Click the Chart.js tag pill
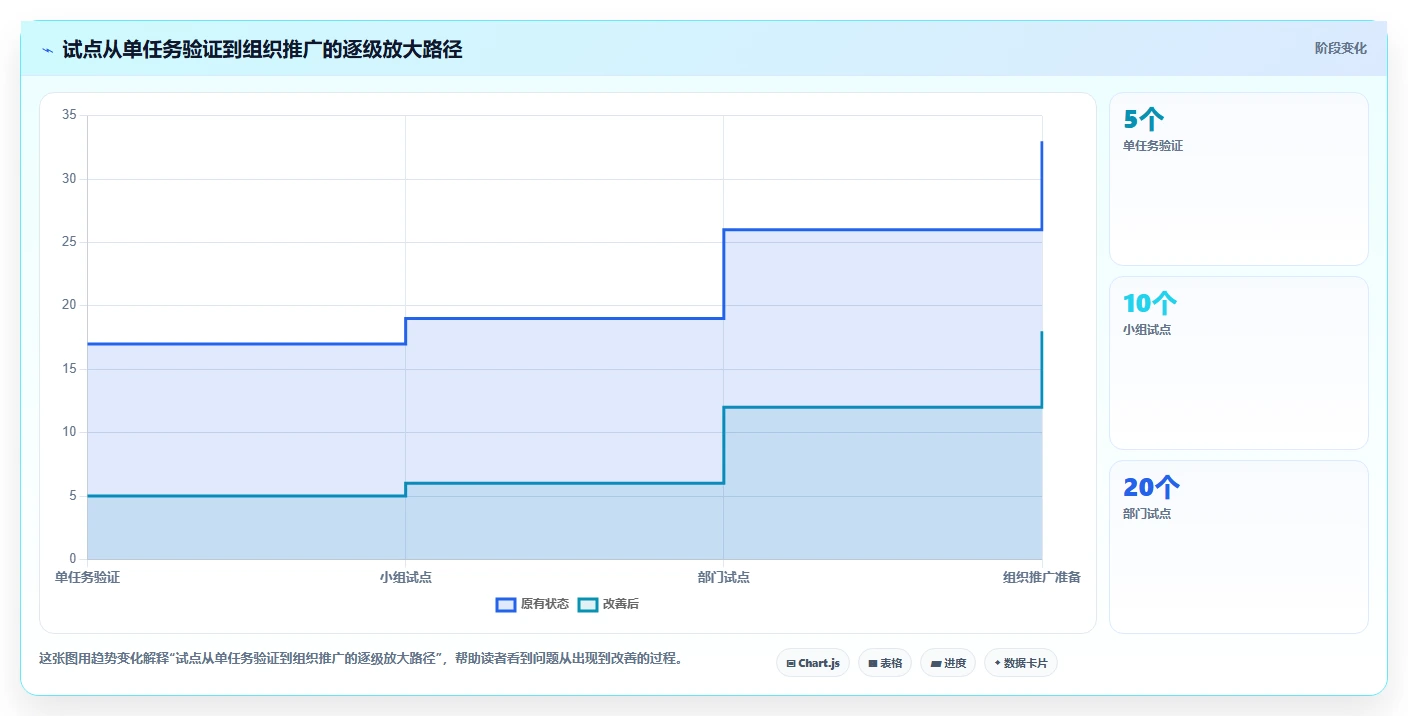 click(813, 663)
